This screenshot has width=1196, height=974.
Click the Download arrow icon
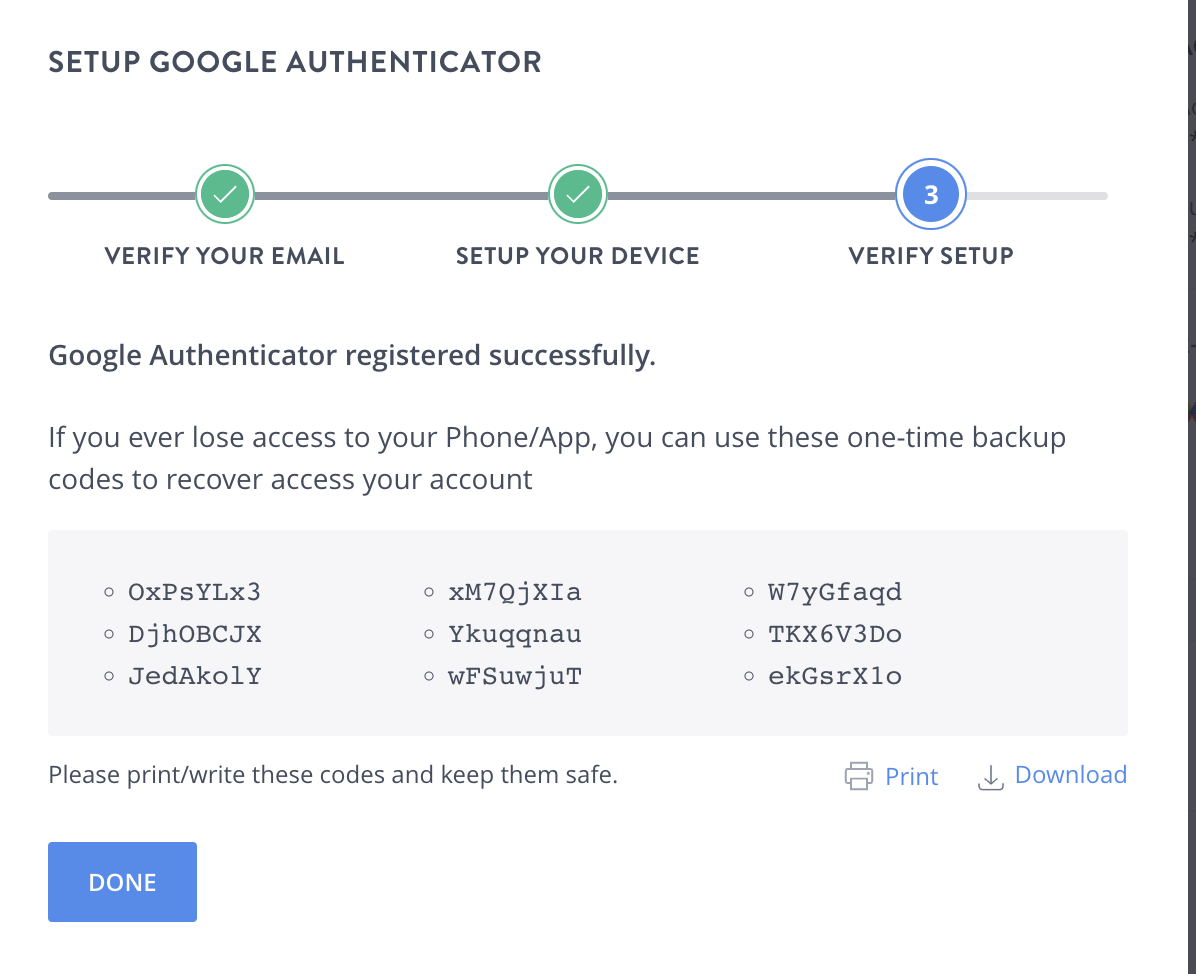click(990, 777)
